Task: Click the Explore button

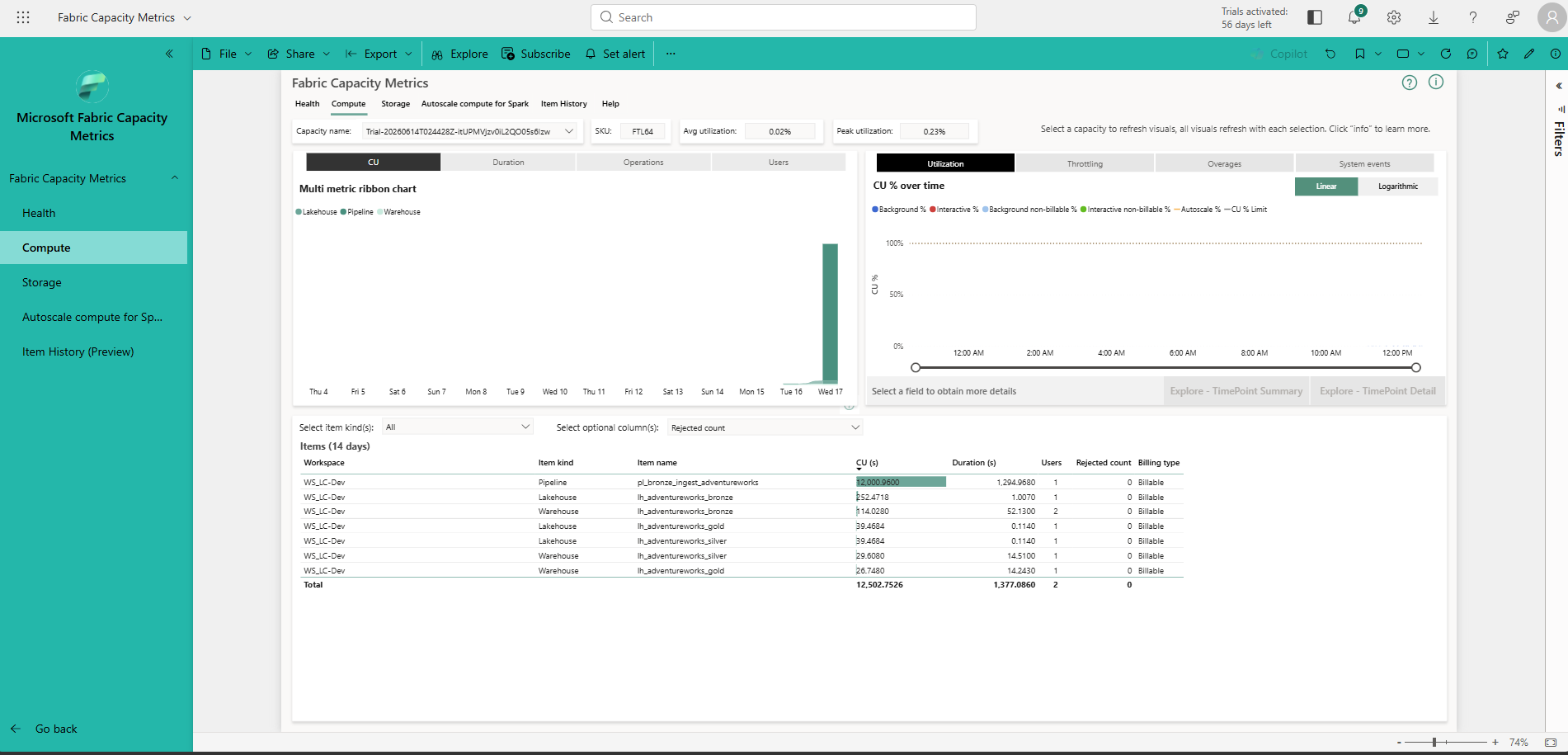Action: coord(459,54)
